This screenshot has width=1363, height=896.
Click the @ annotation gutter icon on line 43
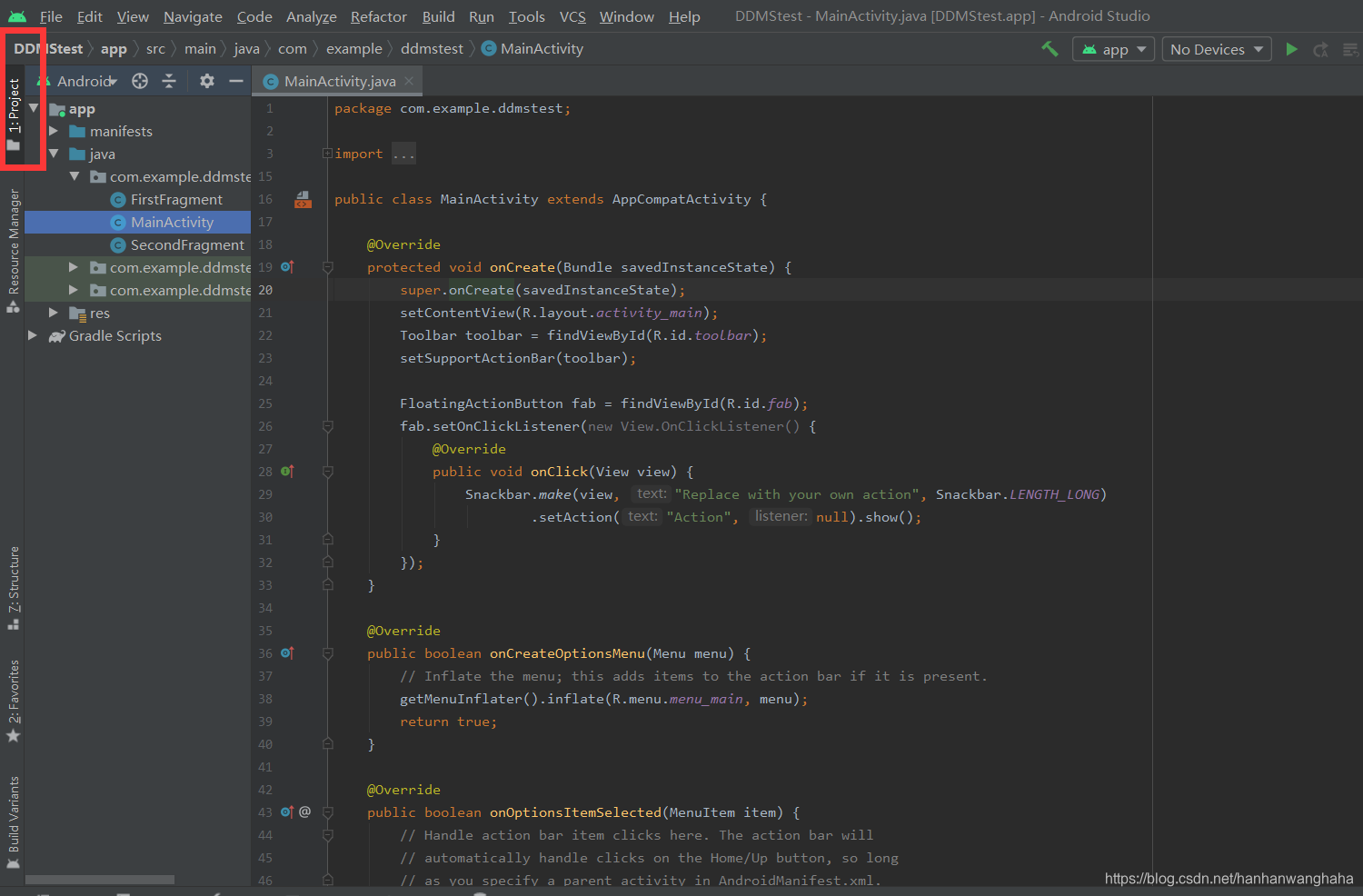pos(305,812)
